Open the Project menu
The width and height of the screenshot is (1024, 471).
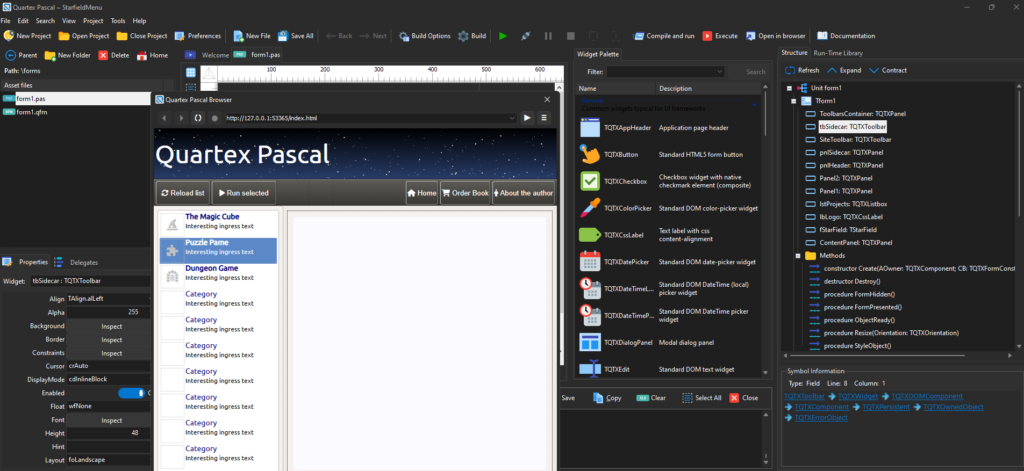[x=93, y=20]
